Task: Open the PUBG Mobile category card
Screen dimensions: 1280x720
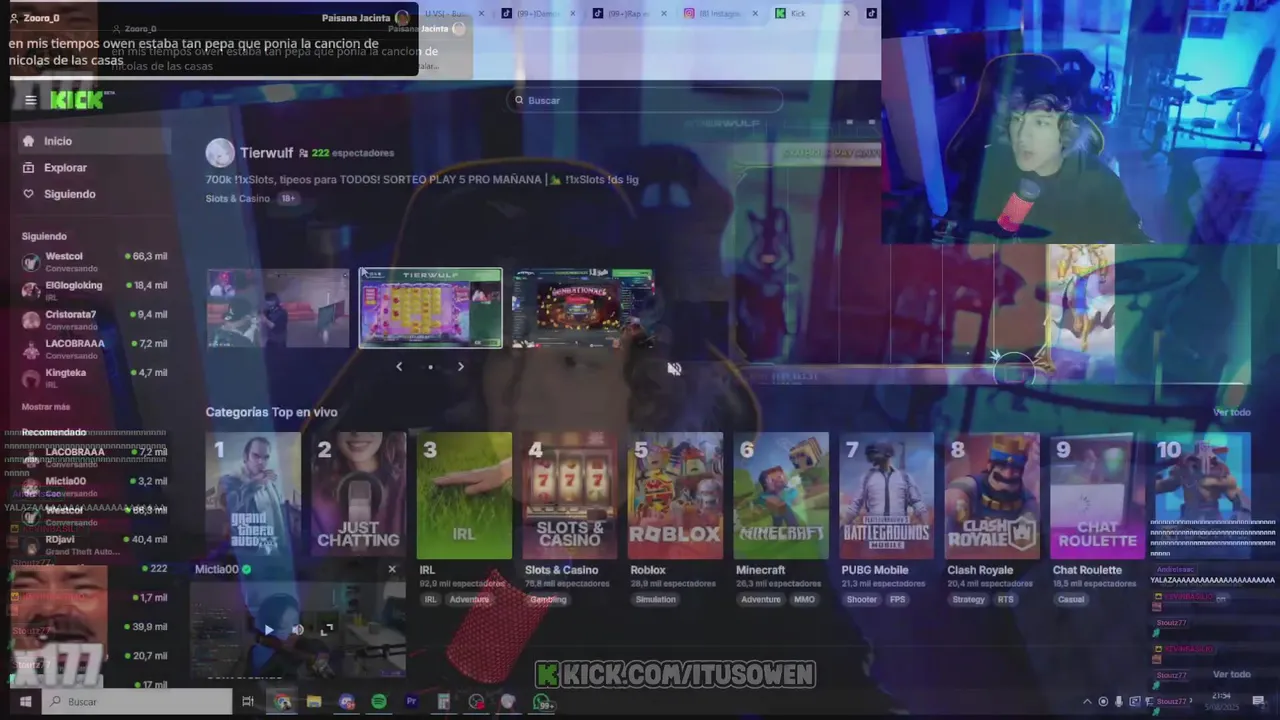Action: [x=886, y=496]
